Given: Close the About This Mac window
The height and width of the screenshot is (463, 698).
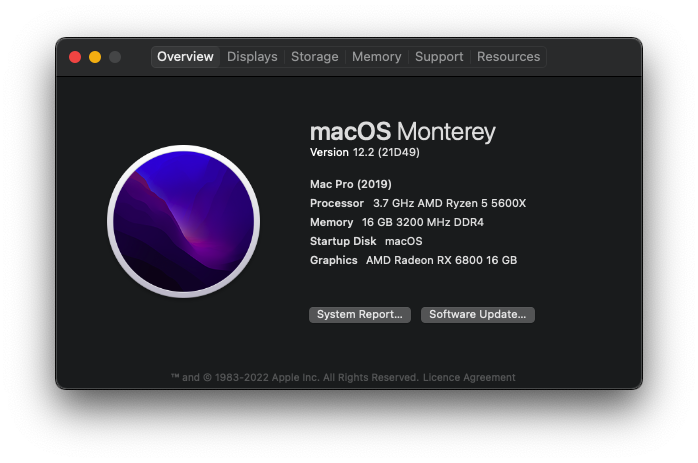Looking at the screenshot, I should (75, 57).
